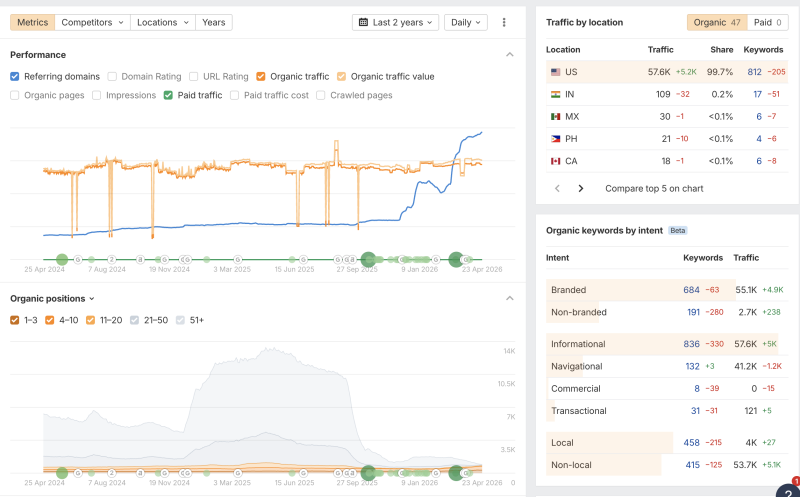This screenshot has width=800, height=497.
Task: Click Compare top 5 on chart
Action: point(653,188)
